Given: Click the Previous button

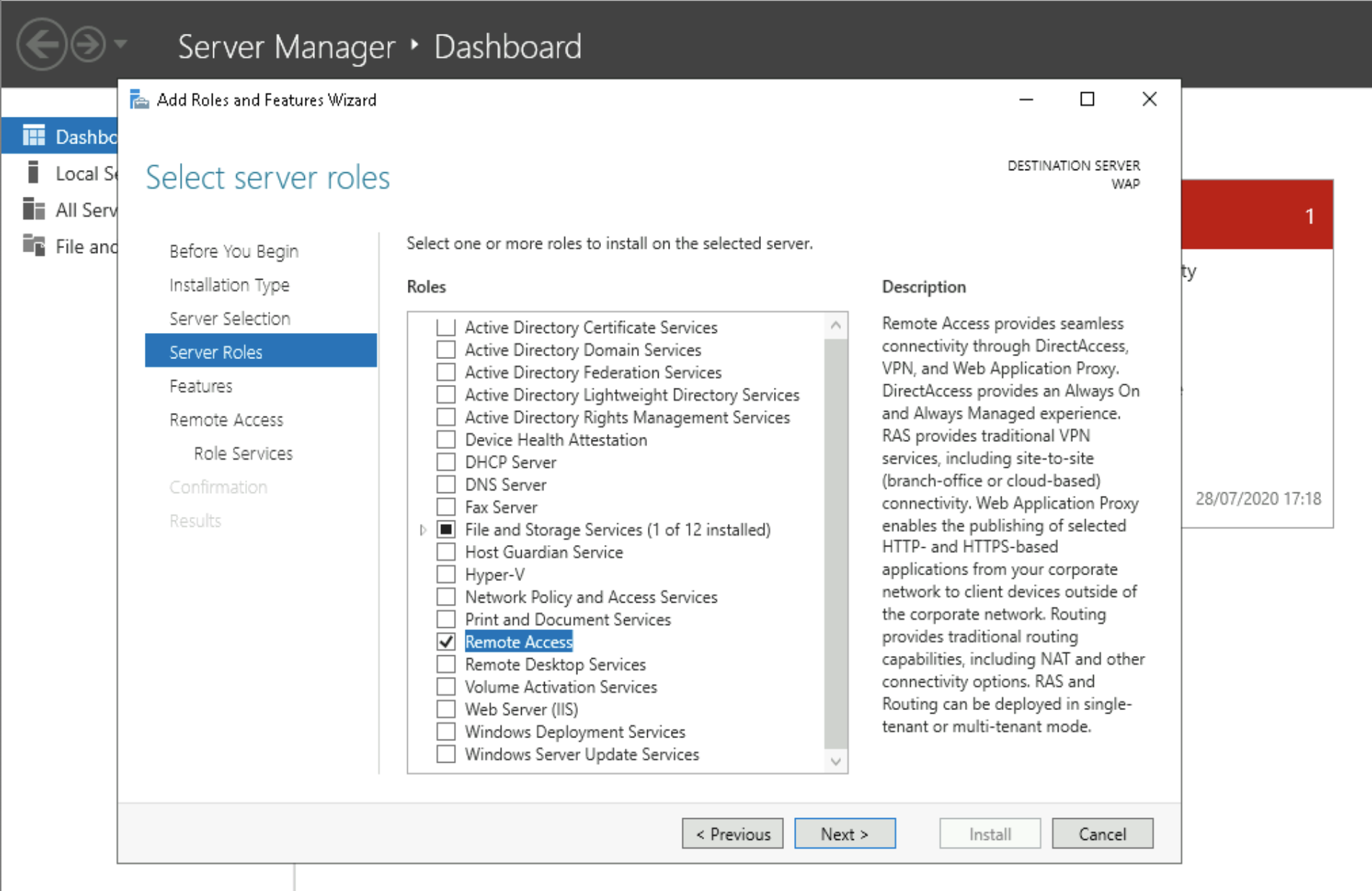Looking at the screenshot, I should (732, 833).
